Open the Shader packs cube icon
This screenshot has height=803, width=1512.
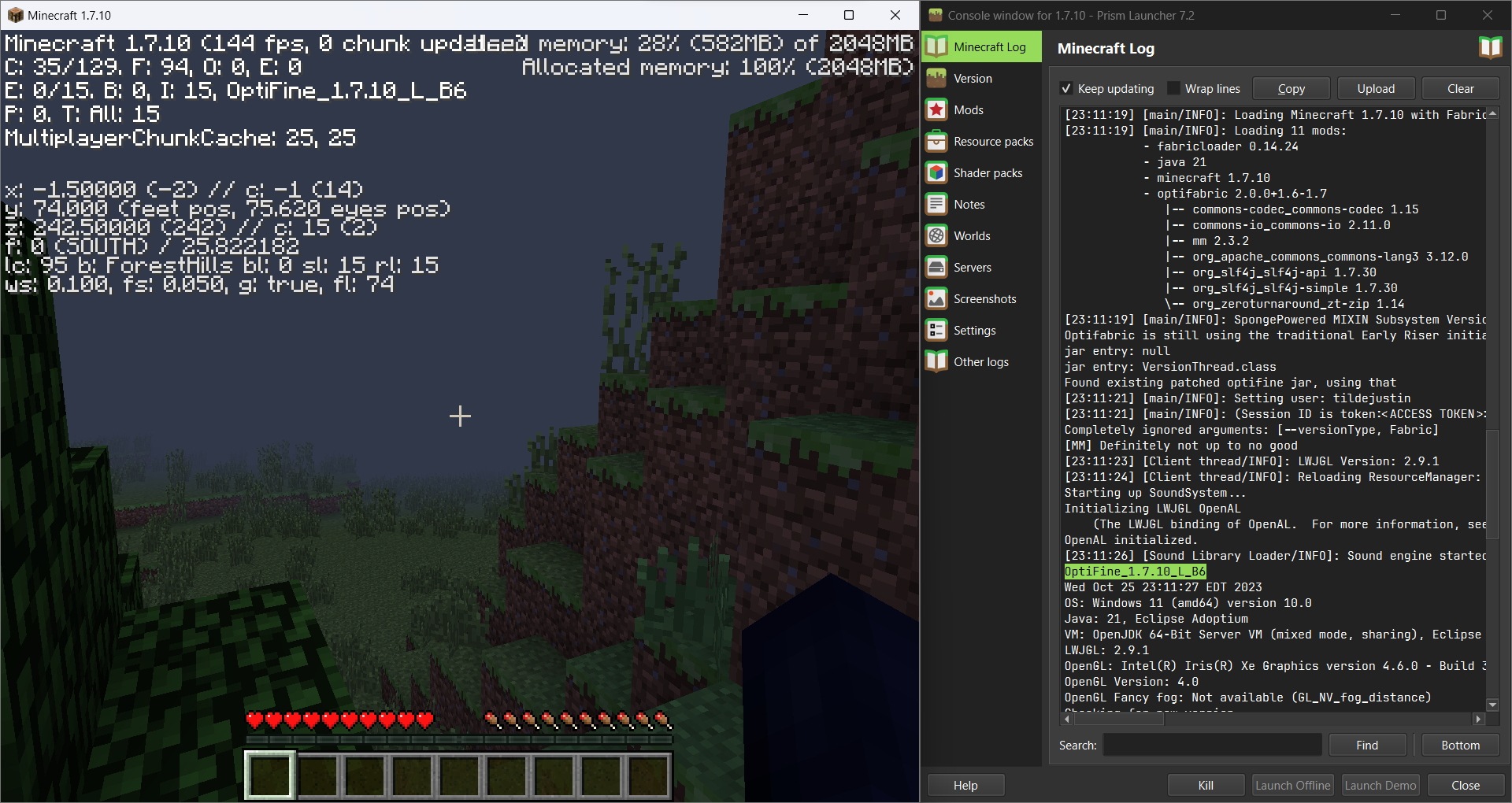[936, 173]
